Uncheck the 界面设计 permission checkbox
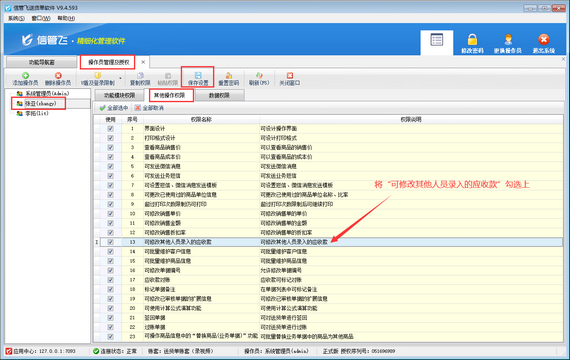 (x=111, y=128)
